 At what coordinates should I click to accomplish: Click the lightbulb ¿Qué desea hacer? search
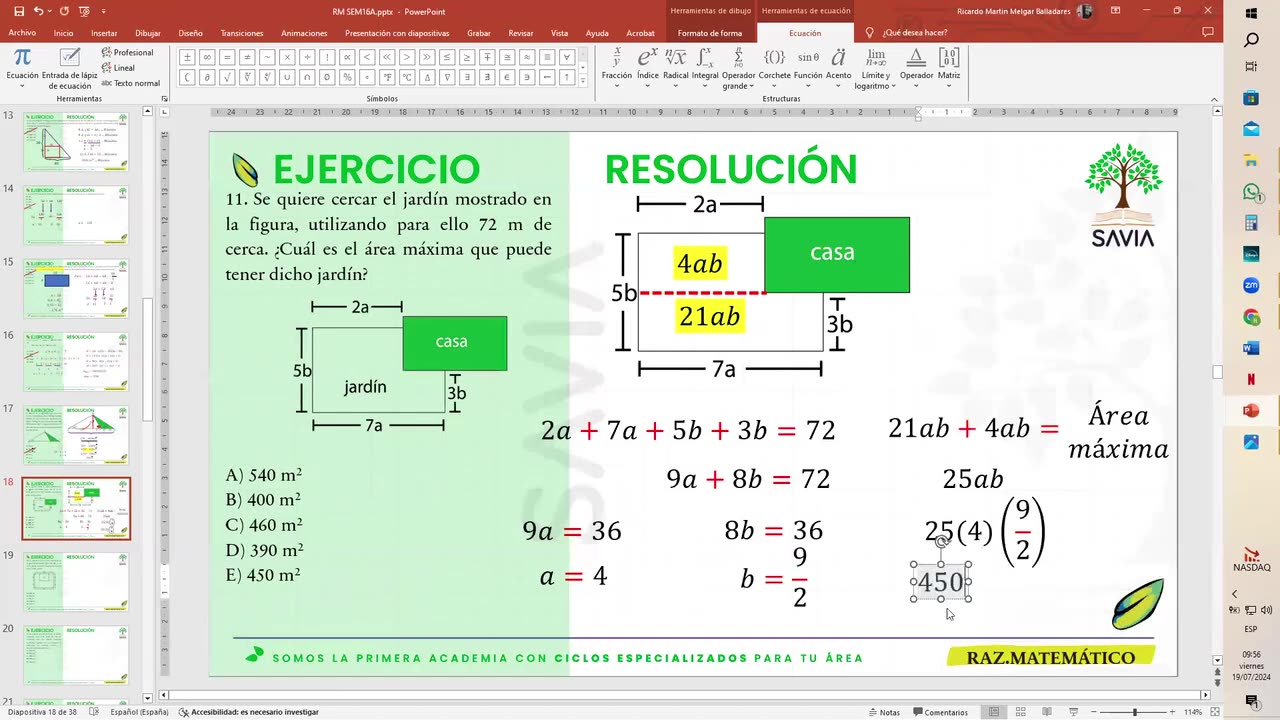pyautogui.click(x=908, y=33)
